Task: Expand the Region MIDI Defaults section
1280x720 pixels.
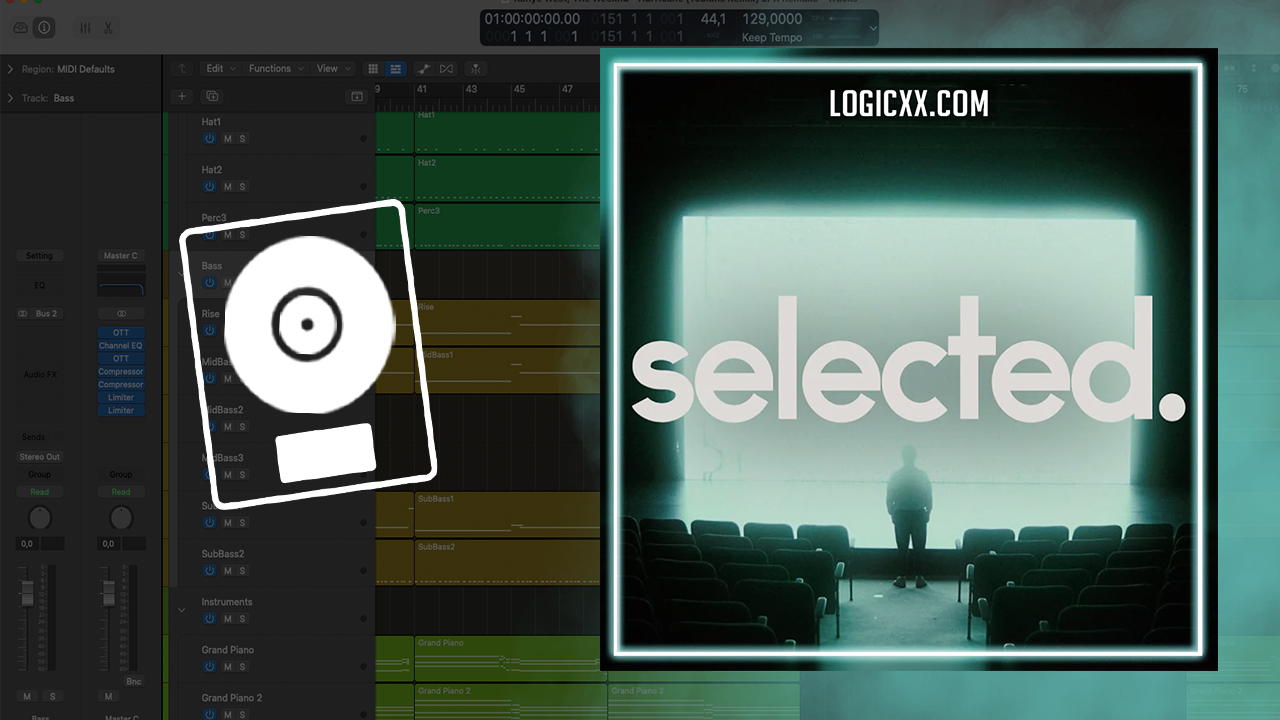Action: pos(11,69)
